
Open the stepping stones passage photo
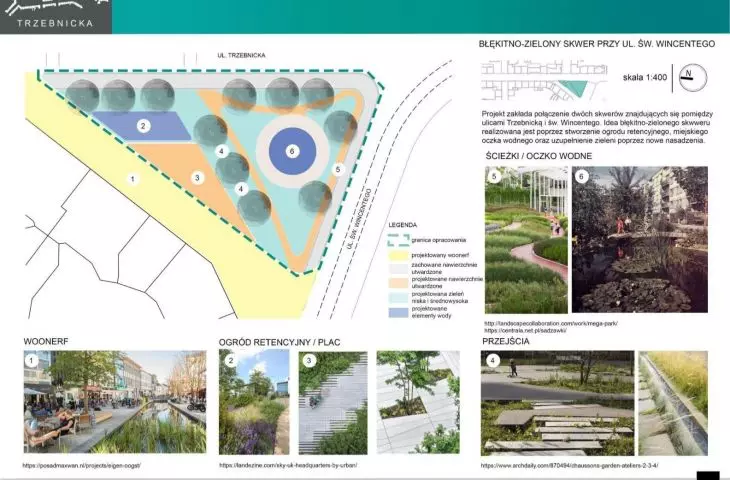pos(557,403)
